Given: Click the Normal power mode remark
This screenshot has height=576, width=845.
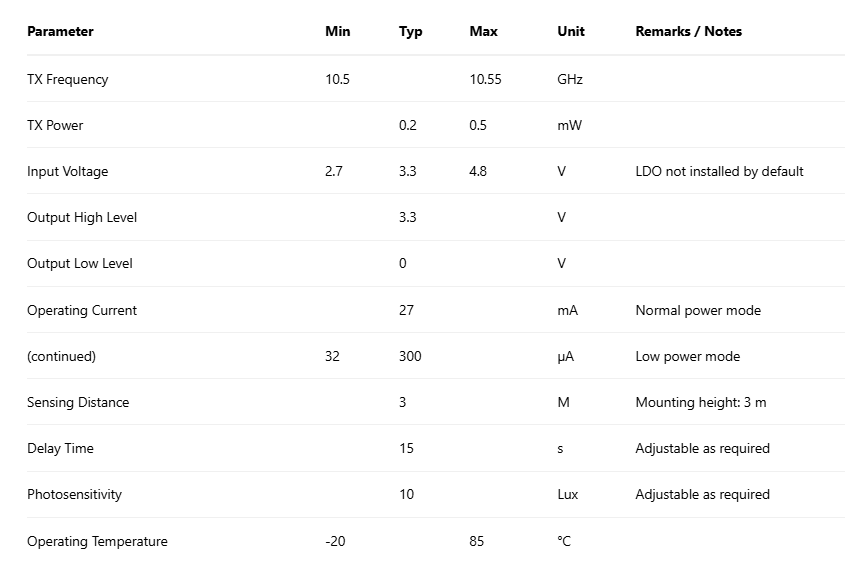Looking at the screenshot, I should [x=698, y=310].
